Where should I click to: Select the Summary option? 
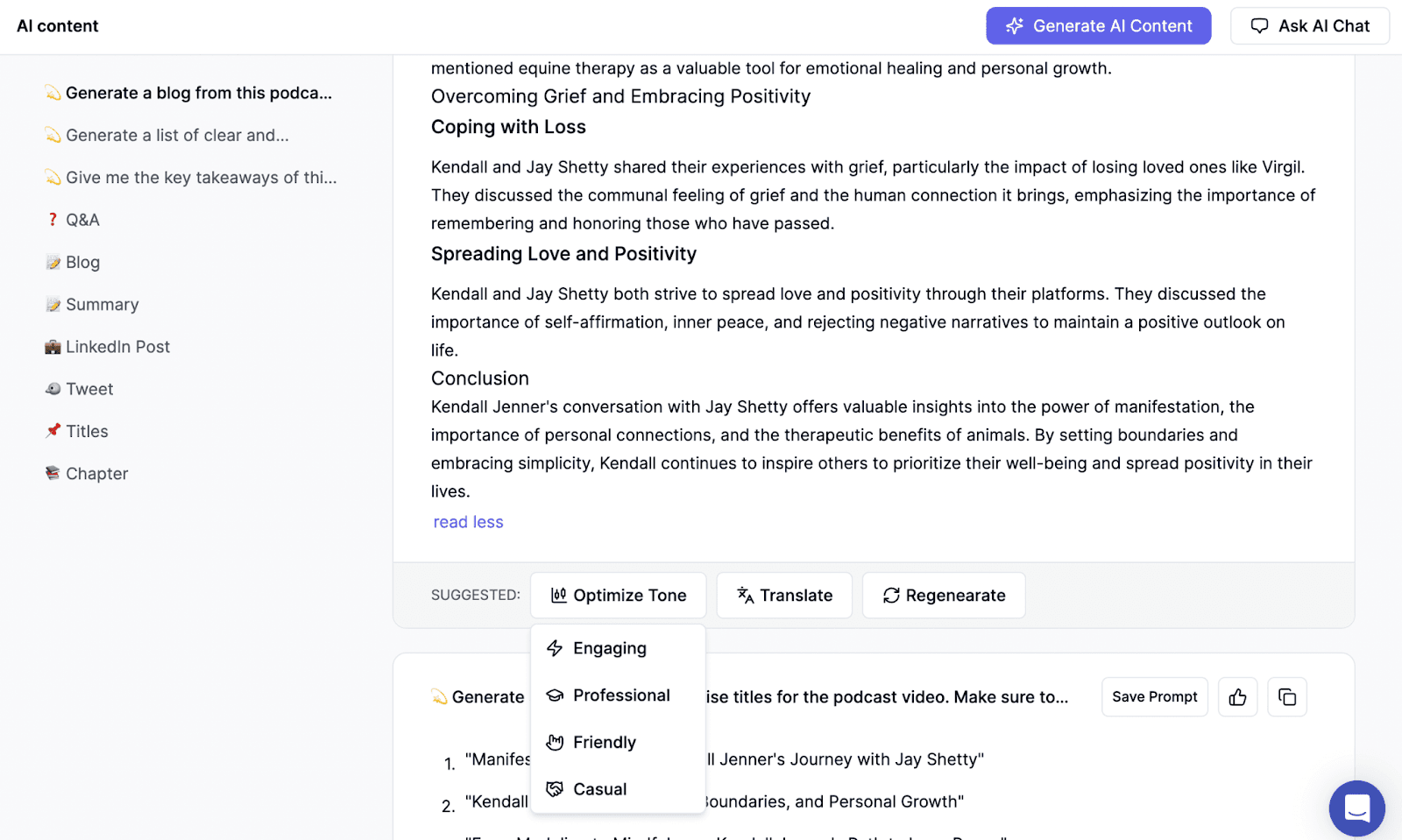(102, 304)
